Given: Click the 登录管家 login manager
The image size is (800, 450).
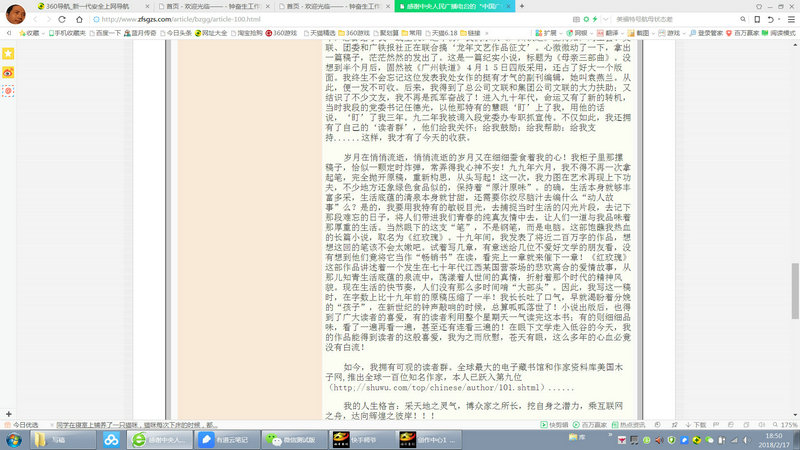Looking at the screenshot, I should click(x=706, y=33).
